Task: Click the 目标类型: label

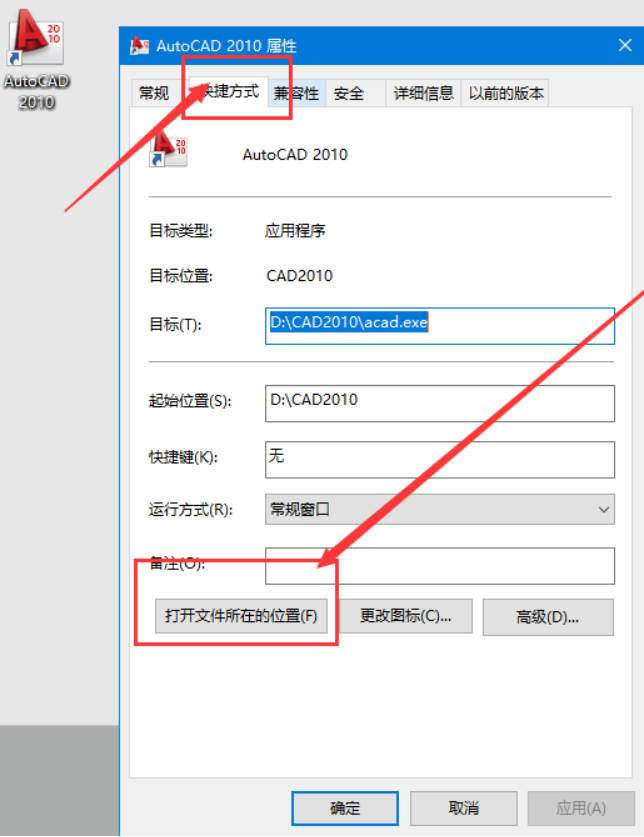Action: 180,231
